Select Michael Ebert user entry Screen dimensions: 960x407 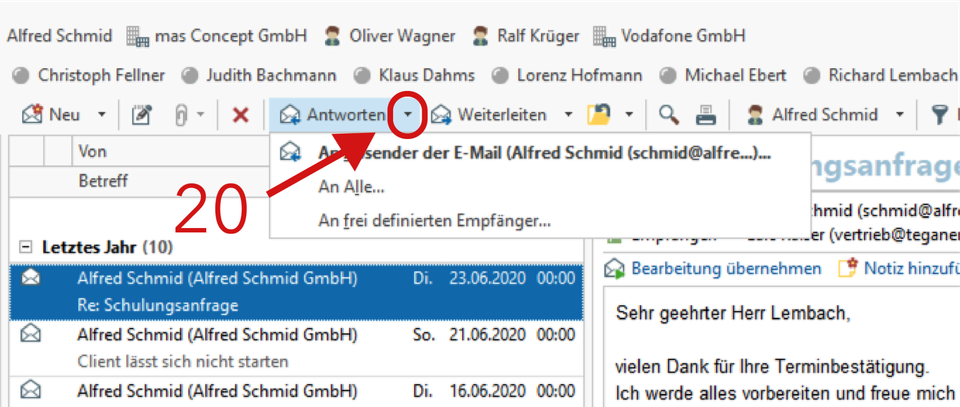tap(723, 75)
